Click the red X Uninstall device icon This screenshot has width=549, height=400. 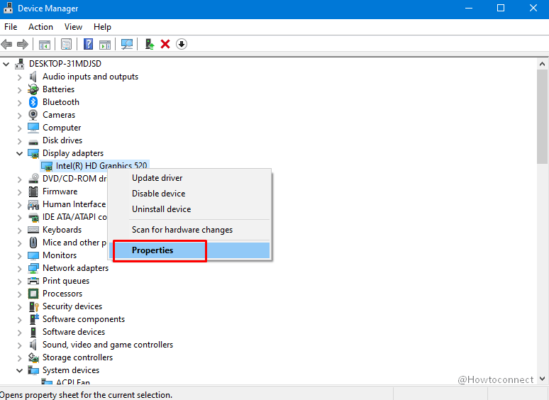pyautogui.click(x=165, y=44)
